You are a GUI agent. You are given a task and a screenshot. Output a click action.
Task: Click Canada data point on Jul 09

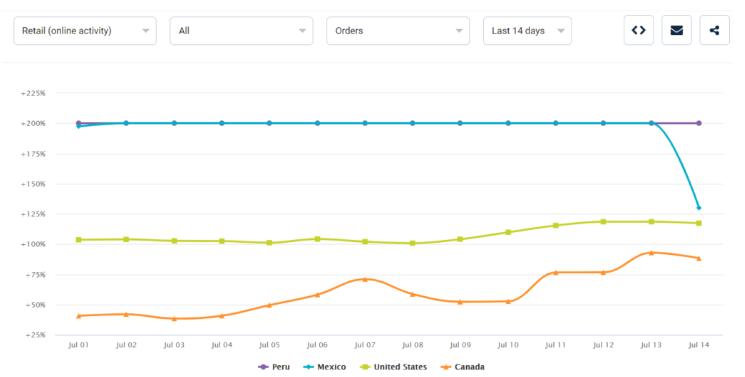460,302
